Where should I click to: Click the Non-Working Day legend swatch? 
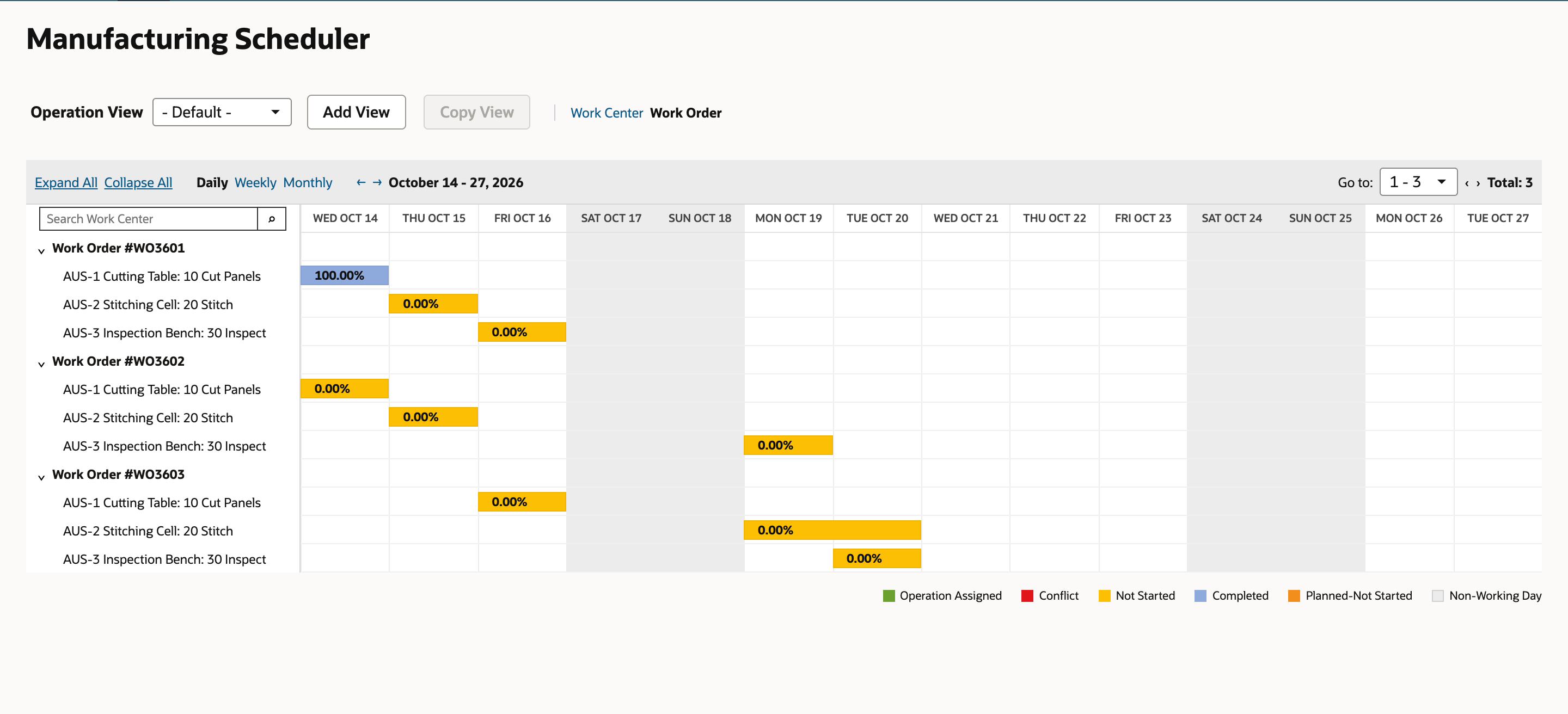pyautogui.click(x=1438, y=596)
